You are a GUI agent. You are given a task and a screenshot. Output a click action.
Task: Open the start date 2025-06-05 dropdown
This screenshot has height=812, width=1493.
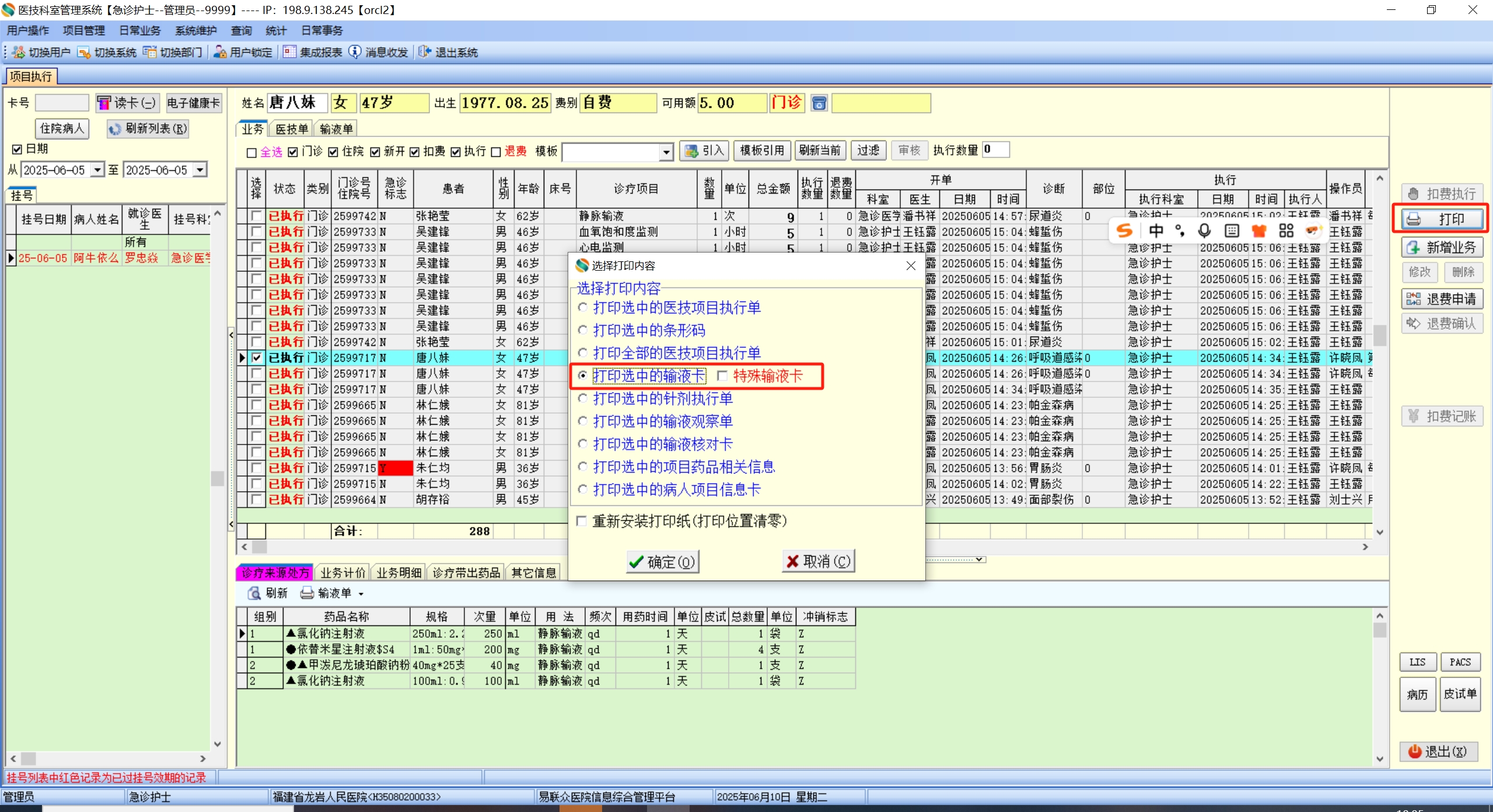97,170
